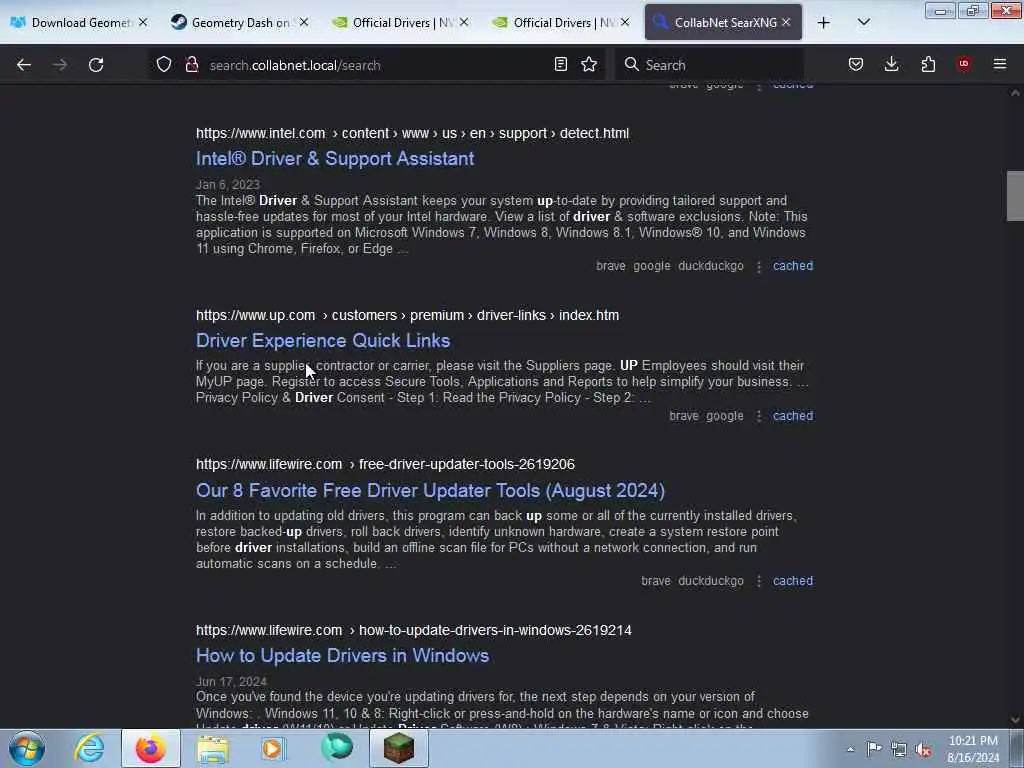The image size is (1024, 768).
Task: Open Intel Driver & Support Assistant result
Action: (335, 159)
